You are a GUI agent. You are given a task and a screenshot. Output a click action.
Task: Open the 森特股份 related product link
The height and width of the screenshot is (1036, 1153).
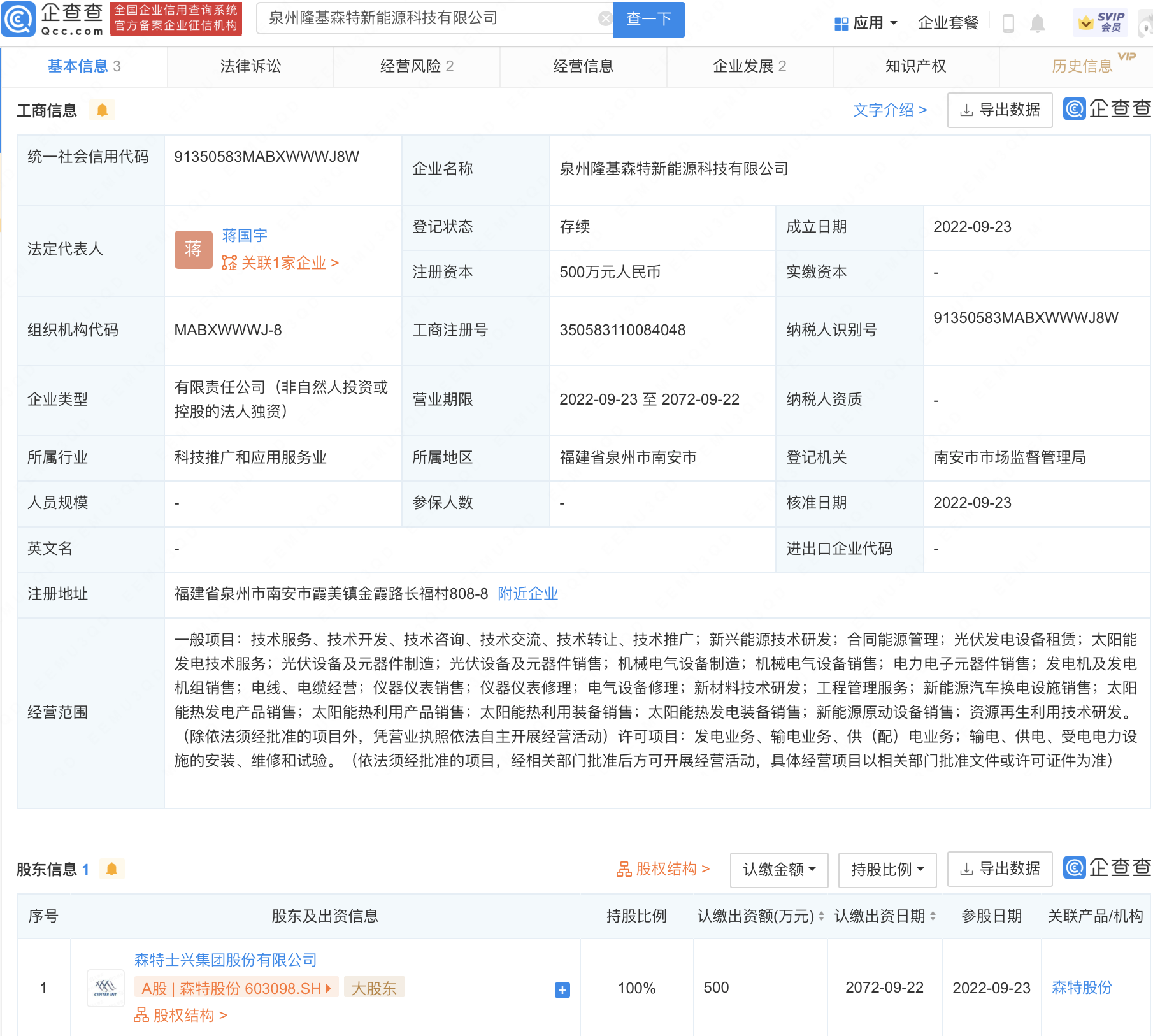click(1082, 988)
